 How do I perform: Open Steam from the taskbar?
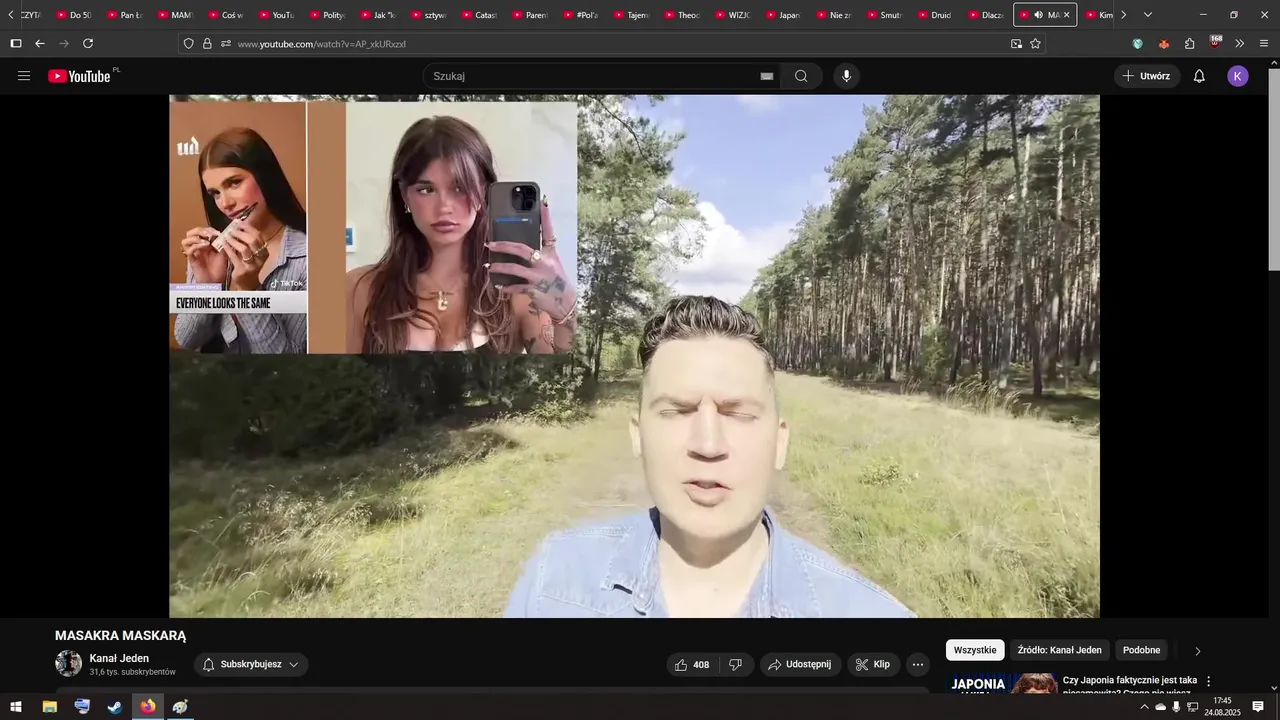(115, 707)
